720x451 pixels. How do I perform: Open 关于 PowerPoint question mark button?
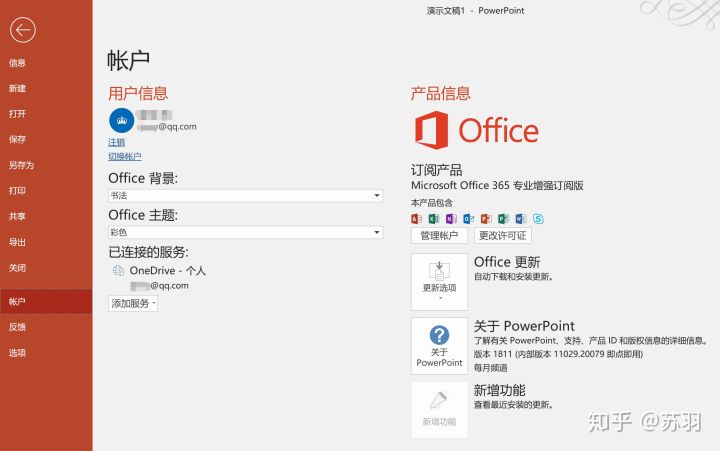coord(439,346)
